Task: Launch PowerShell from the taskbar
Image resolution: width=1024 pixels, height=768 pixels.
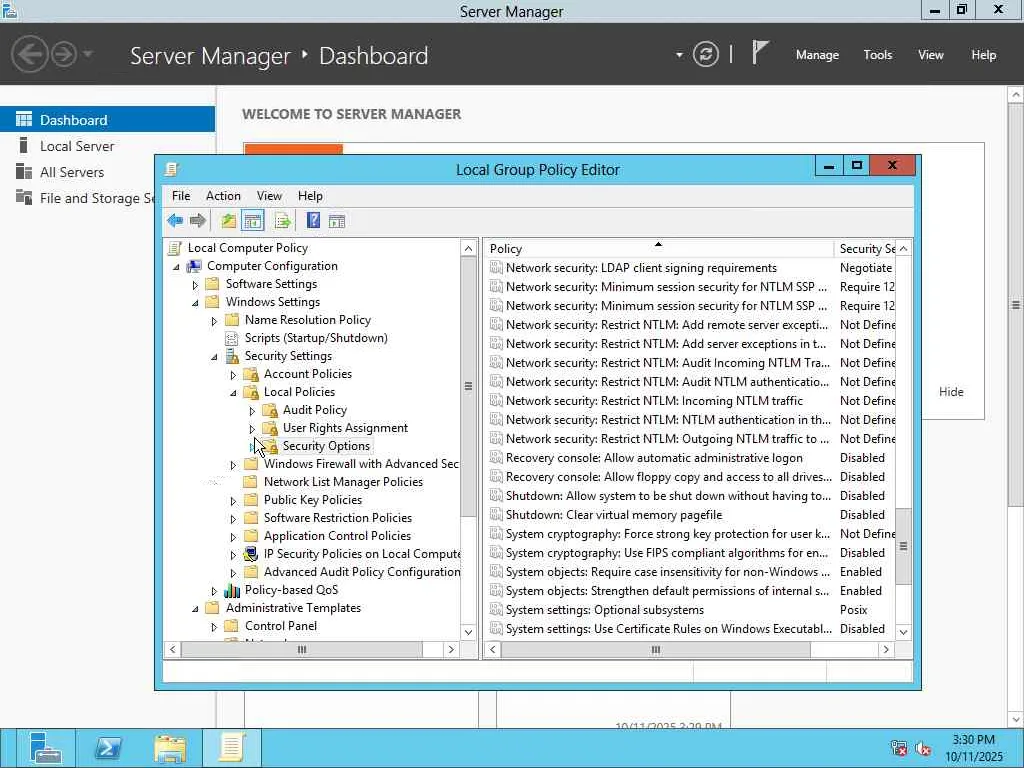Action: click(108, 748)
